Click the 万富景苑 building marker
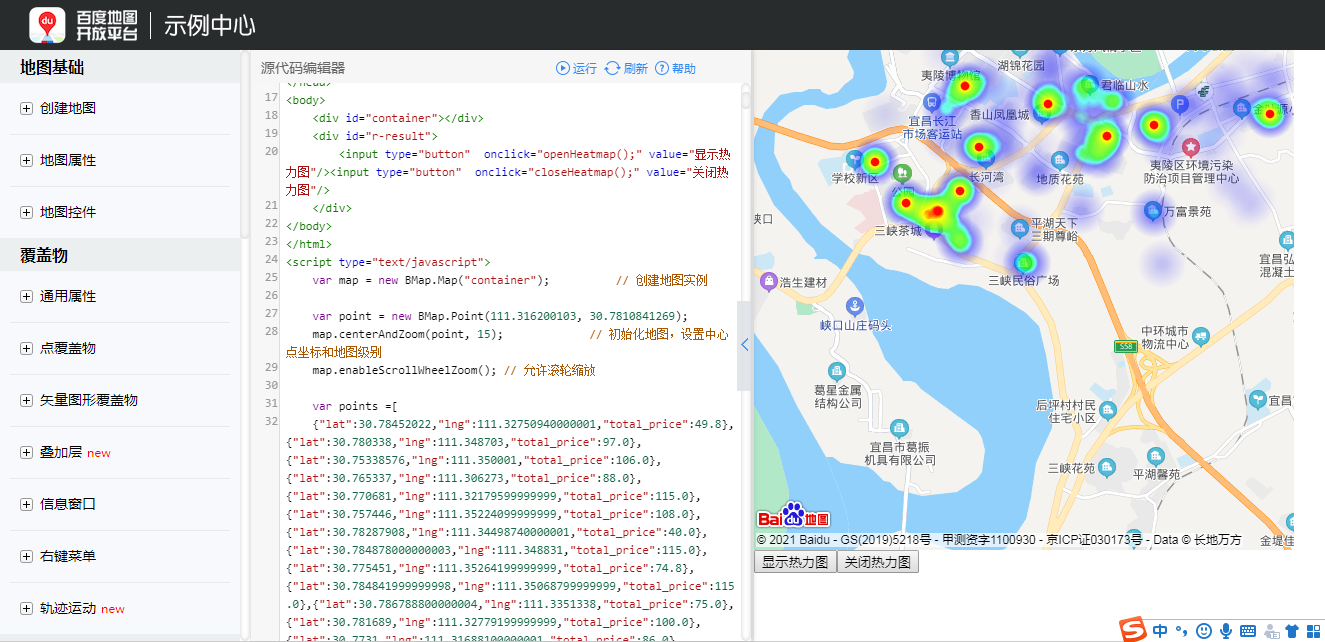 [x=1152, y=211]
